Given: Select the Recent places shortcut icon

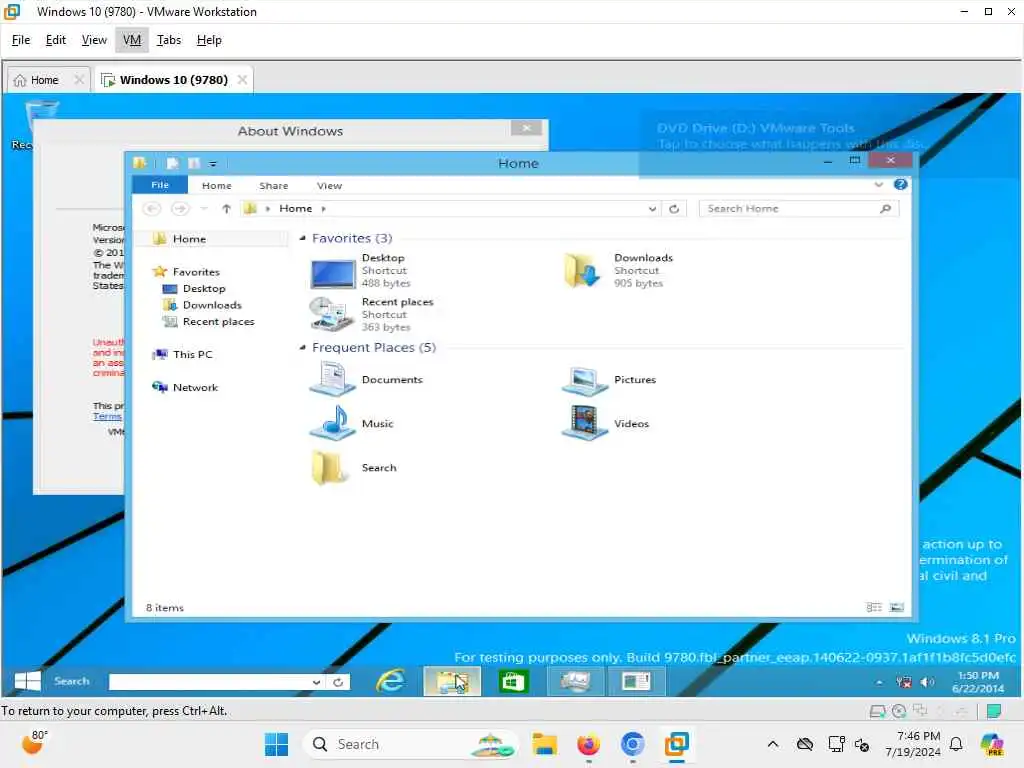Looking at the screenshot, I should pyautogui.click(x=331, y=314).
